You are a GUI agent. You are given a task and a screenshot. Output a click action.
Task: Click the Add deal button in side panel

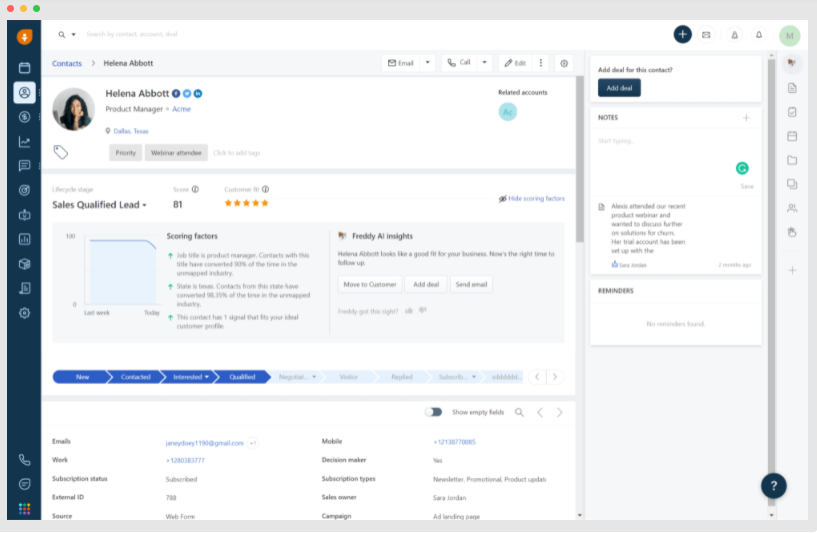click(x=619, y=88)
